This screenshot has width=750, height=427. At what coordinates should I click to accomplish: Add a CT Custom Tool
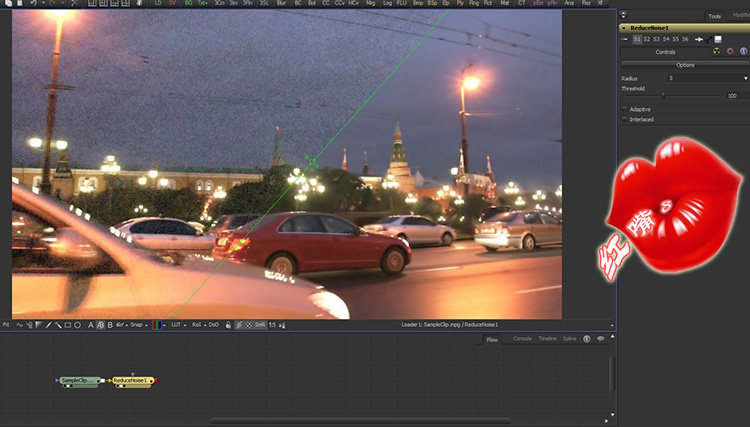point(521,3)
